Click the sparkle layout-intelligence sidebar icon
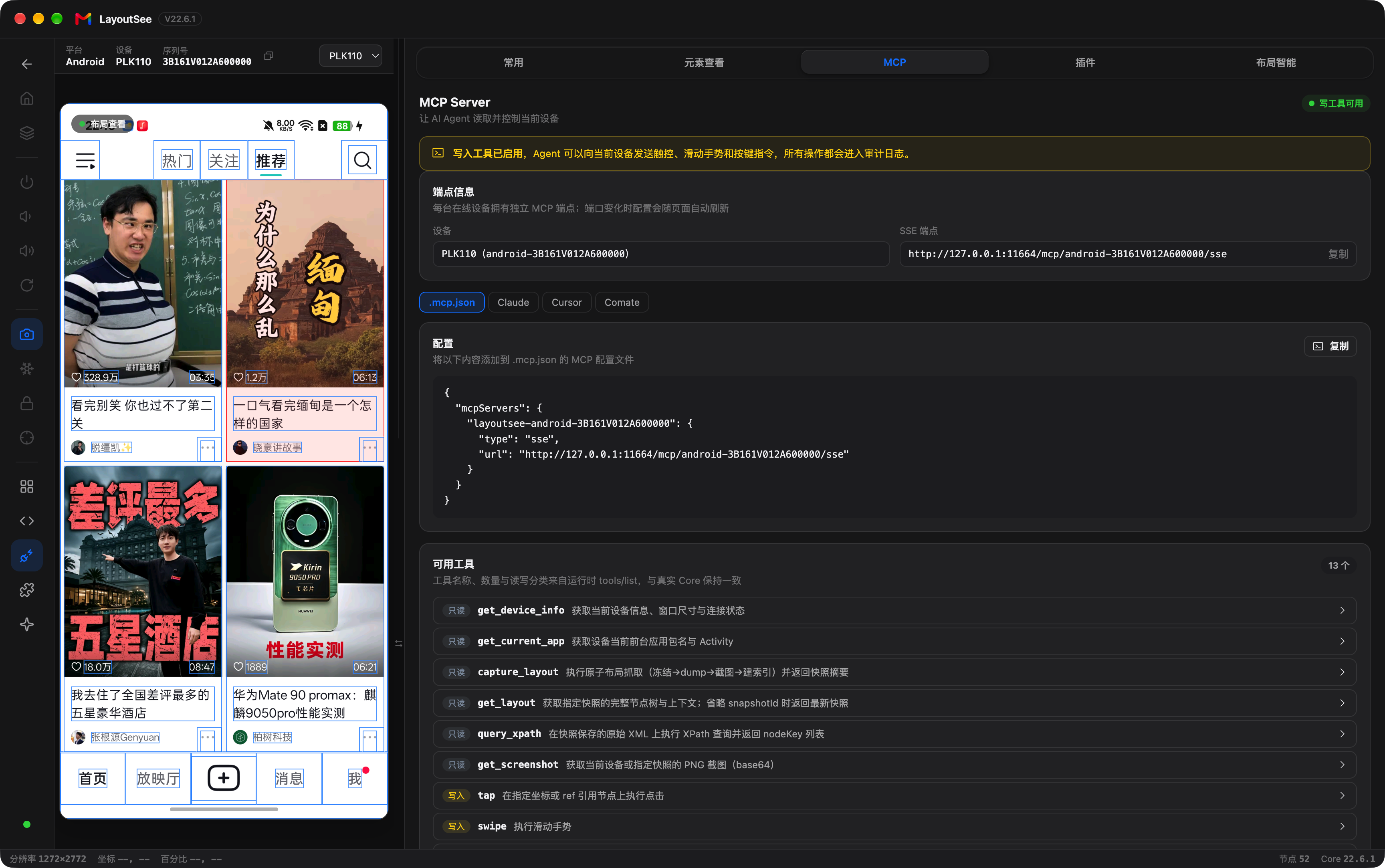The image size is (1385, 868). point(26,624)
